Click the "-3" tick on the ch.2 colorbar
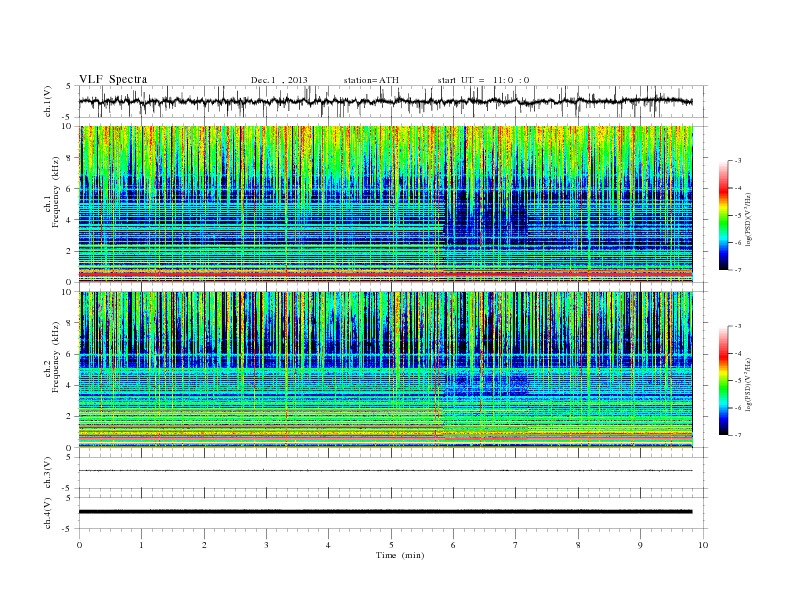Viewport: 792px width, 612px height. coord(738,326)
